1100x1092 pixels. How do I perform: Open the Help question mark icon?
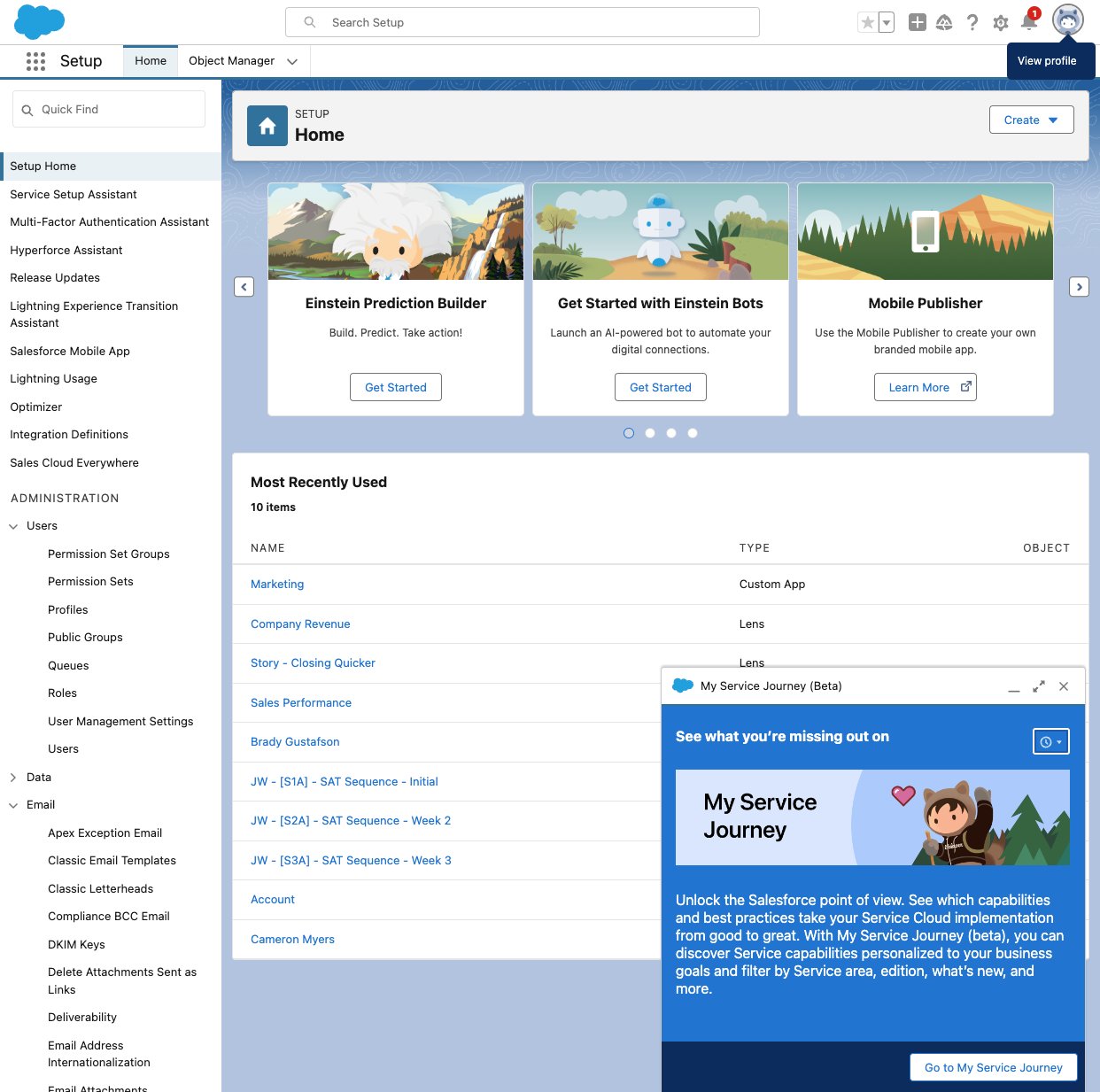coord(972,23)
